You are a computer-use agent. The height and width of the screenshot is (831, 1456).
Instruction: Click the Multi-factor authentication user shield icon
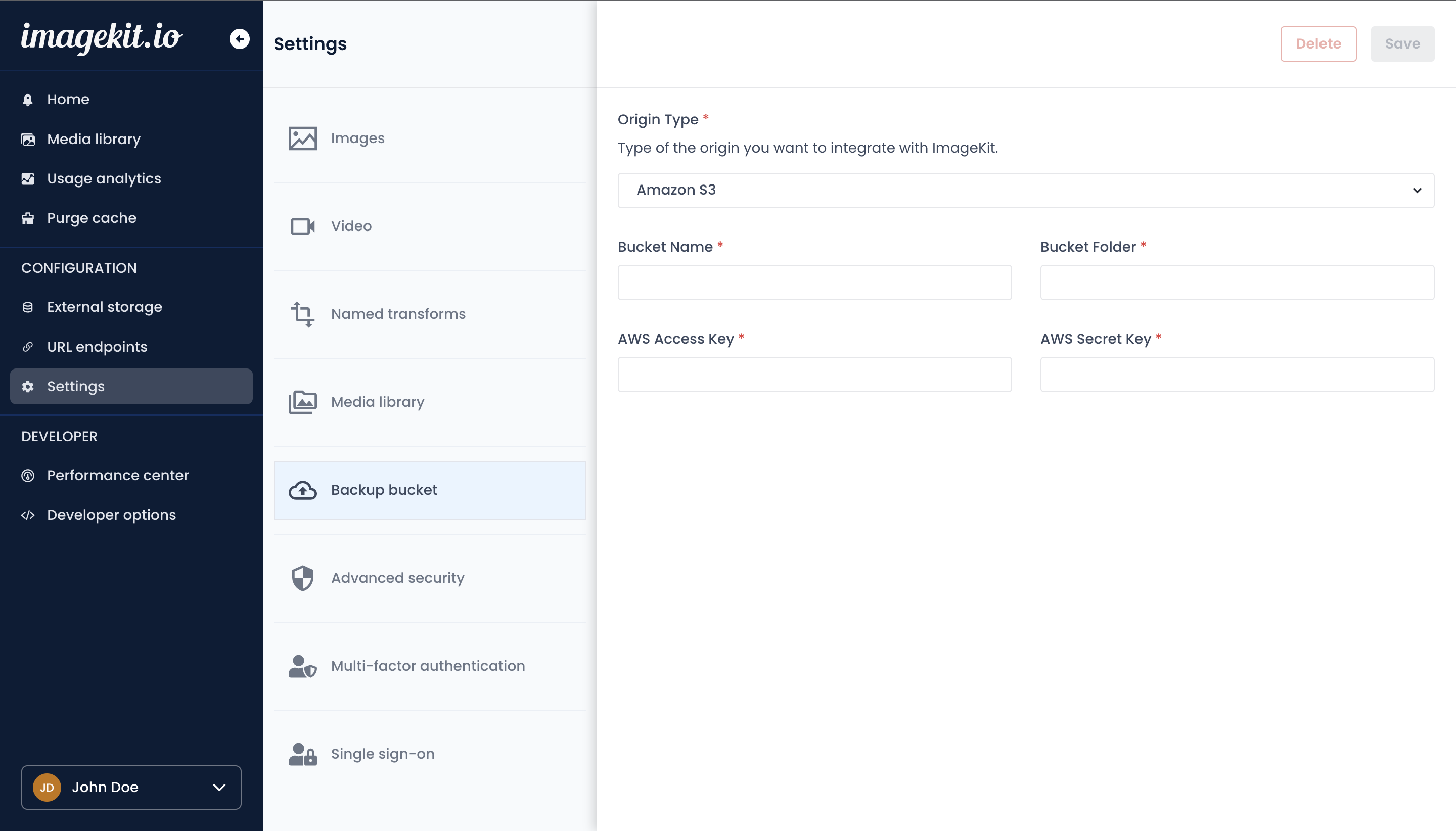click(x=302, y=666)
